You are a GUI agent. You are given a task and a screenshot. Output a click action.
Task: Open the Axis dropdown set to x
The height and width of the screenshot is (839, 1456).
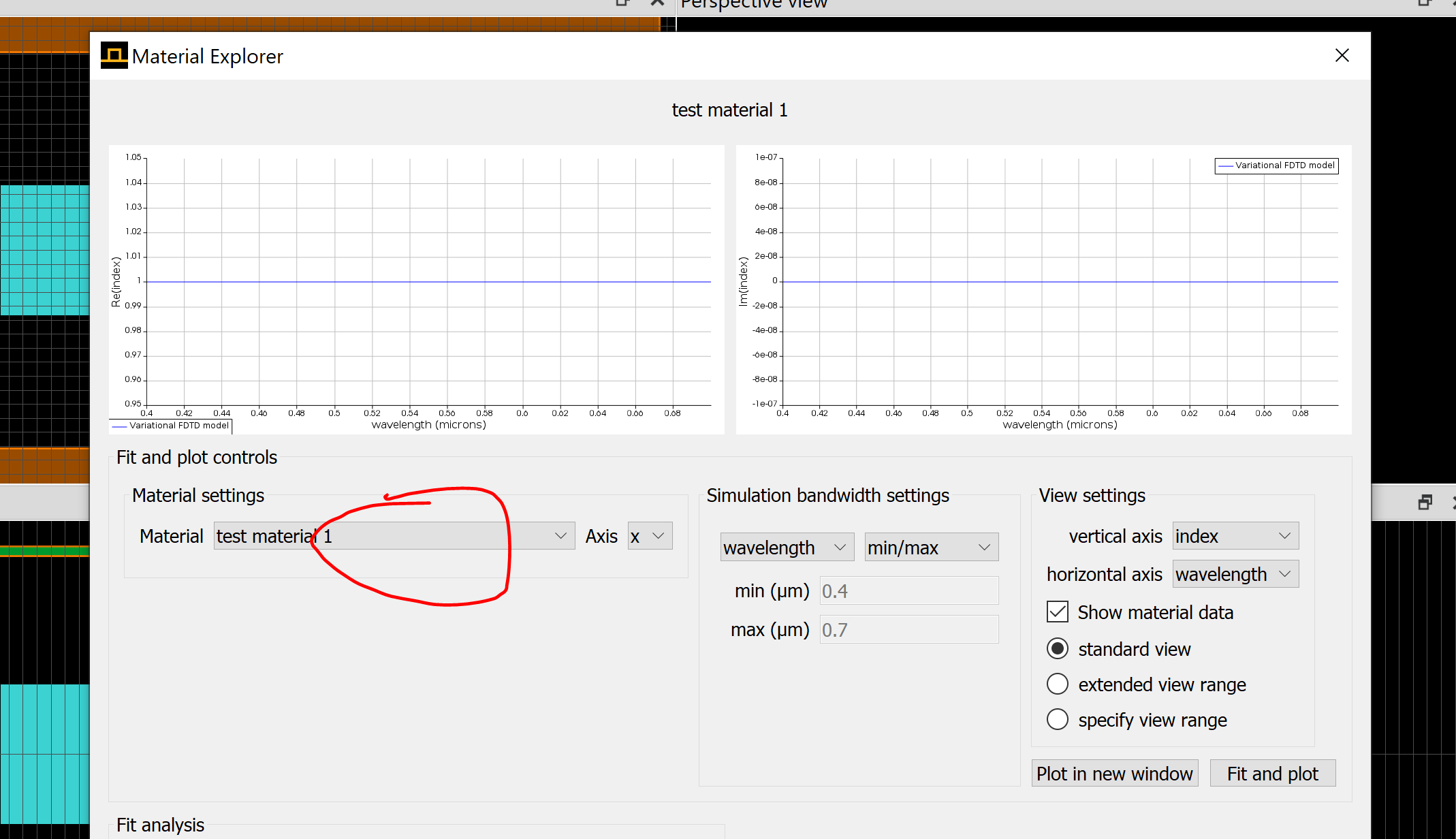650,536
